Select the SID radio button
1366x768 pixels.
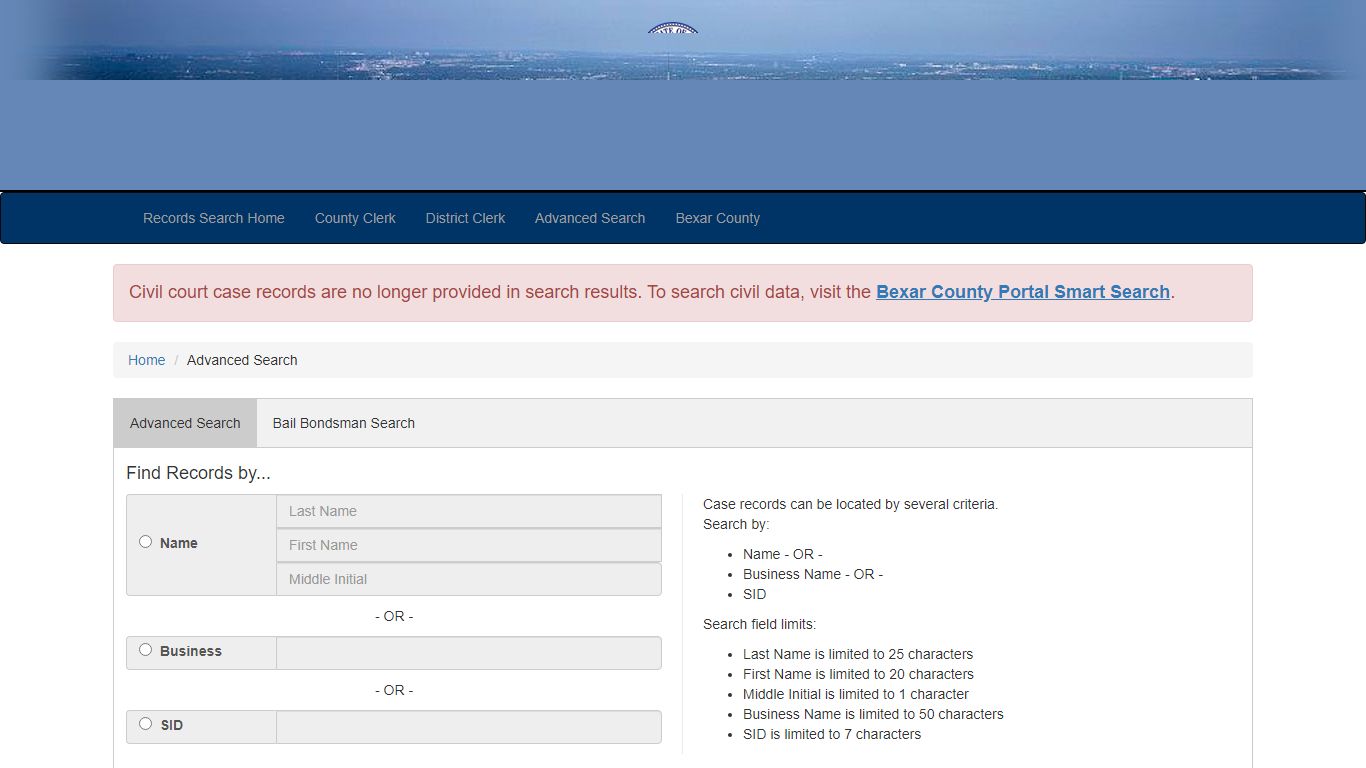click(x=146, y=724)
